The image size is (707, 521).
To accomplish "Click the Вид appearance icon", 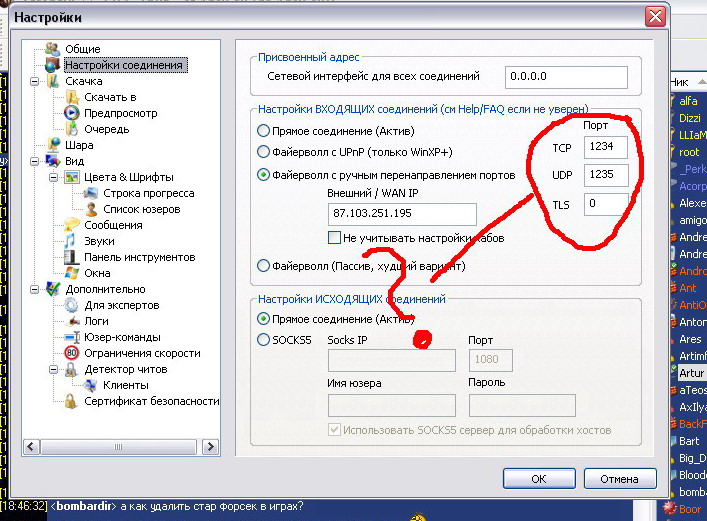I will click(53, 161).
